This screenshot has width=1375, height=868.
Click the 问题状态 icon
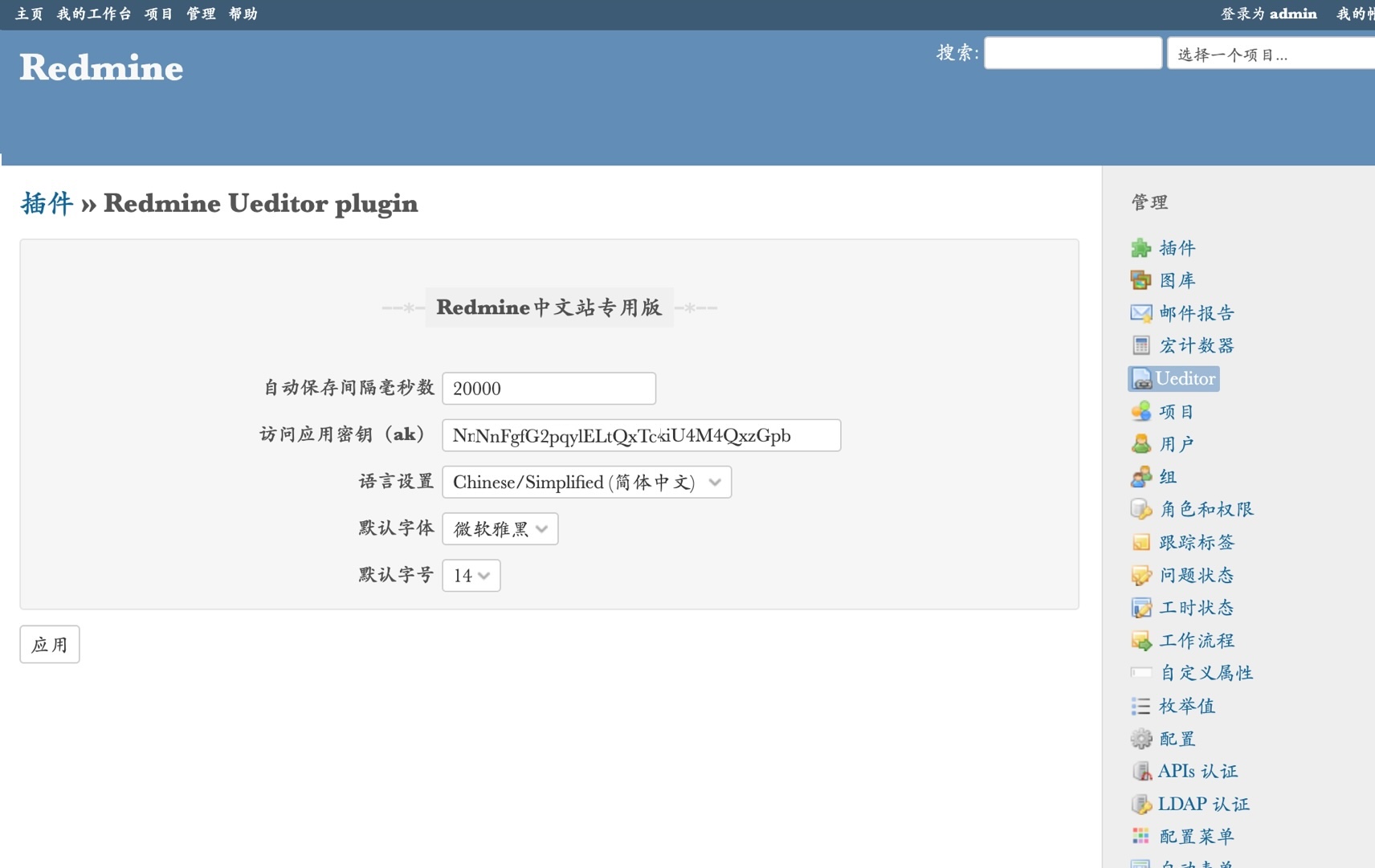click(x=1140, y=576)
